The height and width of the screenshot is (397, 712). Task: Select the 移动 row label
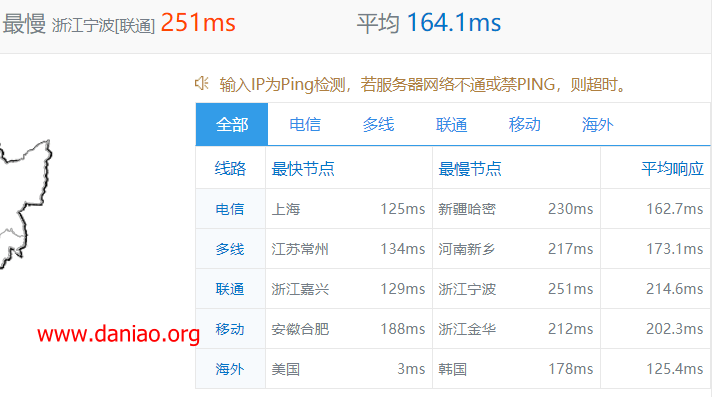230,329
